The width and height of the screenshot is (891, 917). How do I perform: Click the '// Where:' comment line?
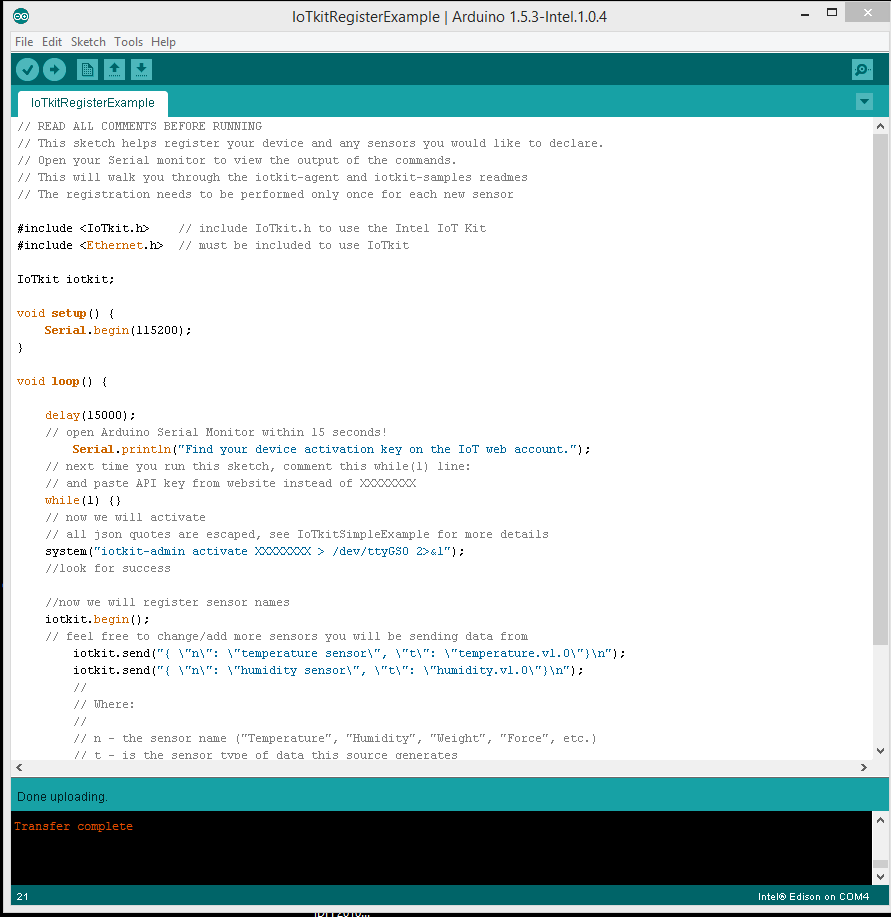click(x=103, y=704)
